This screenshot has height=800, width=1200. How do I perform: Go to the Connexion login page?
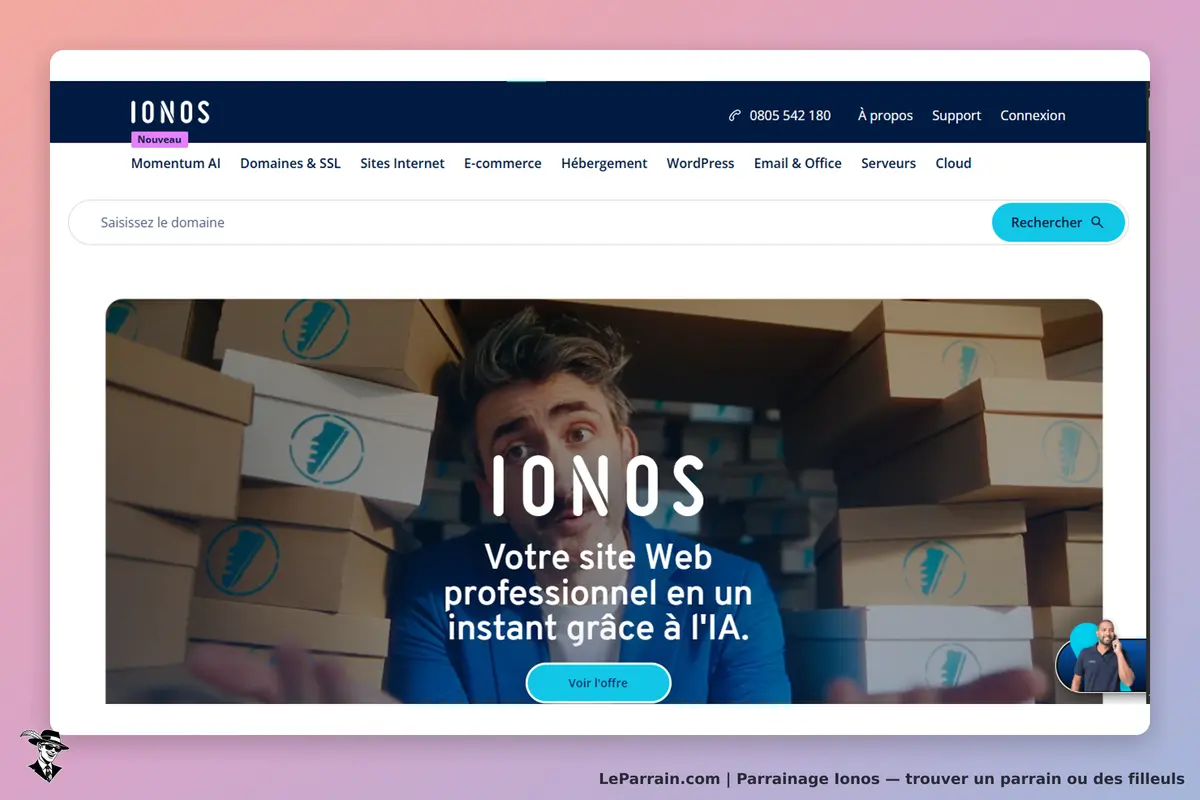click(1033, 116)
